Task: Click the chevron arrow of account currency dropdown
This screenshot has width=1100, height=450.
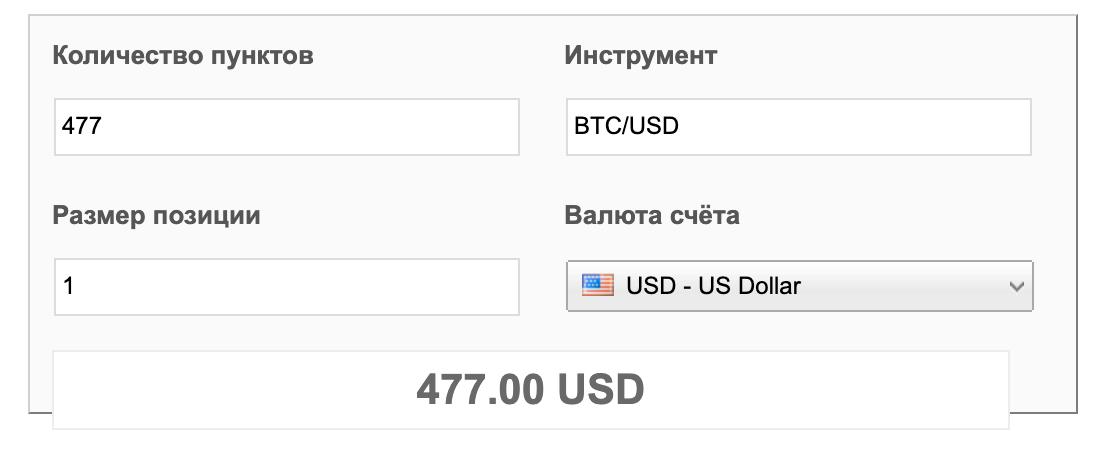Action: pos(1016,287)
